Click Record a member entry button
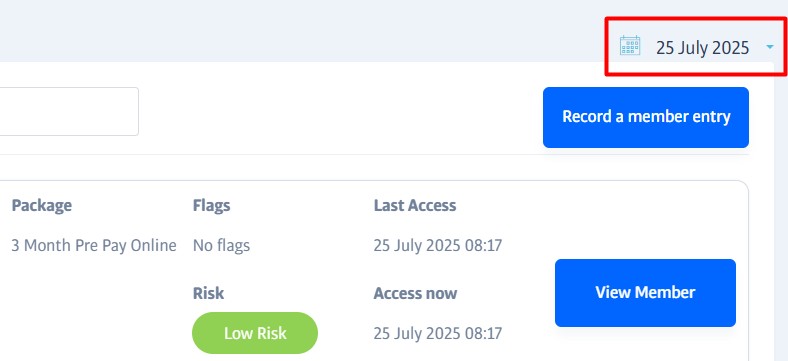 point(646,117)
